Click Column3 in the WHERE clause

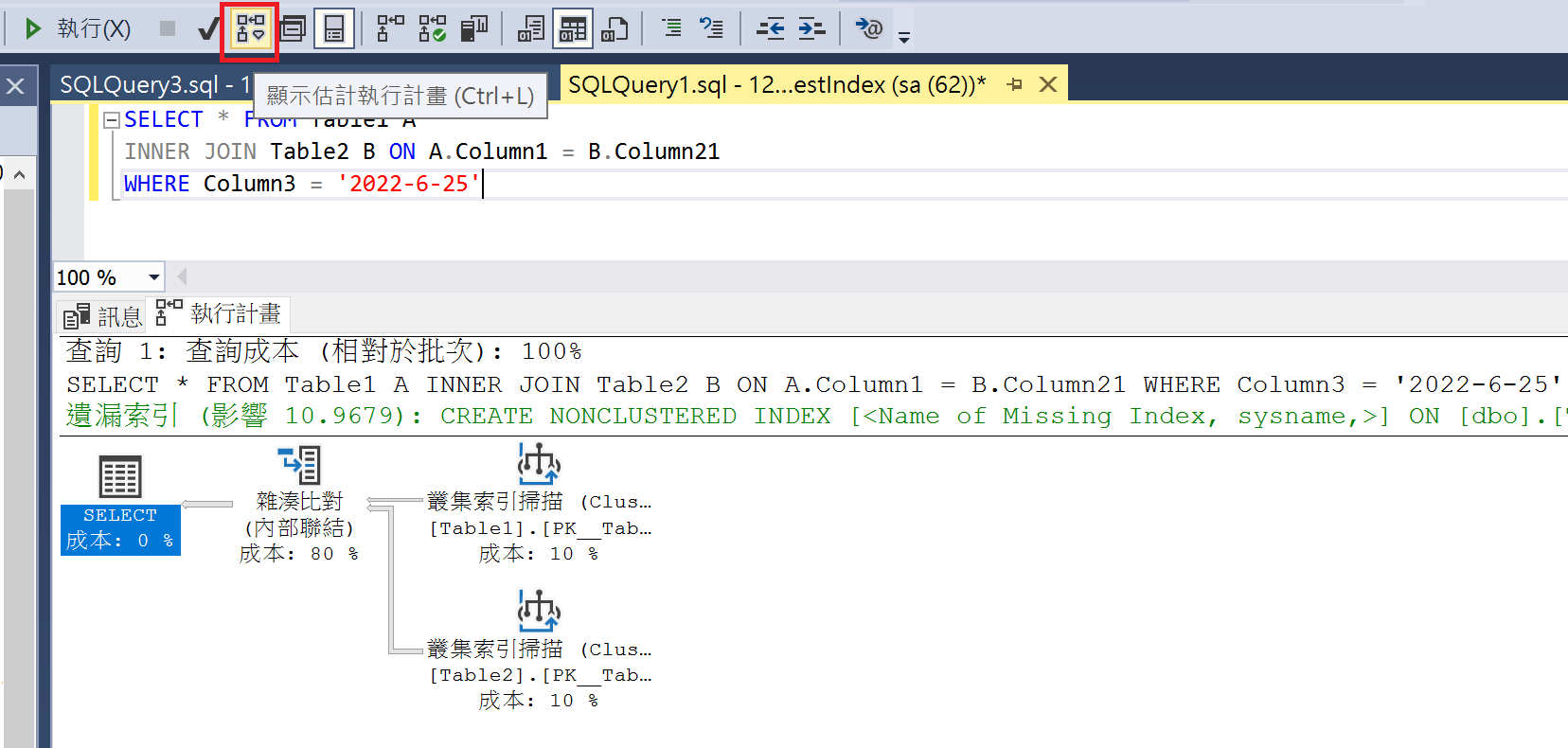tap(249, 184)
